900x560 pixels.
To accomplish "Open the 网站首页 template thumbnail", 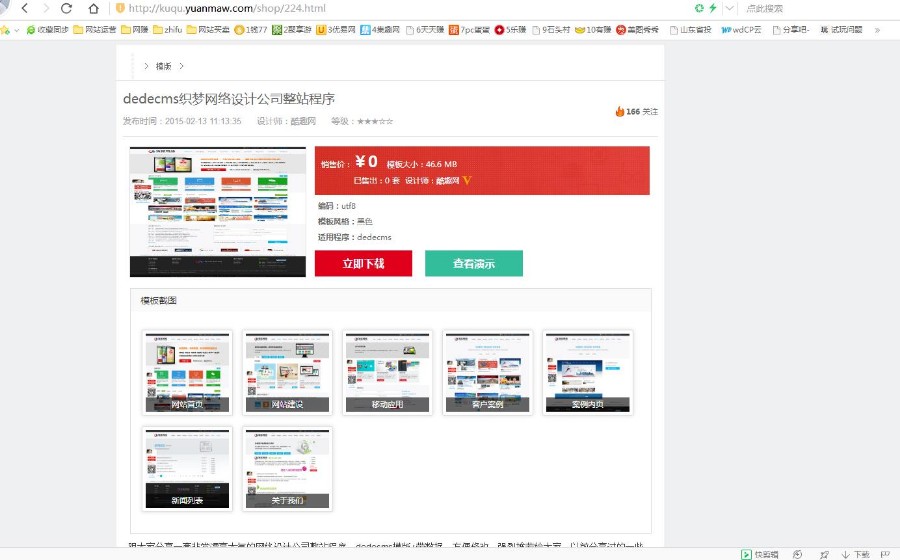I will tap(187, 372).
